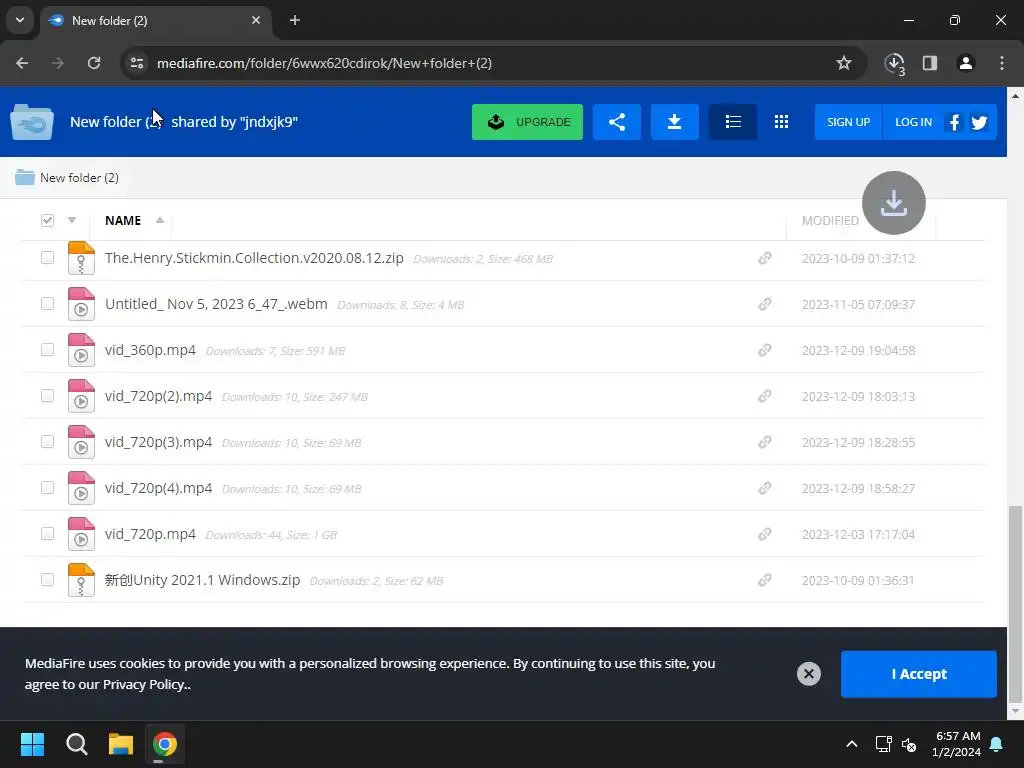Click the zip file icon for Henry Stickmin
1024x768 pixels.
81,259
